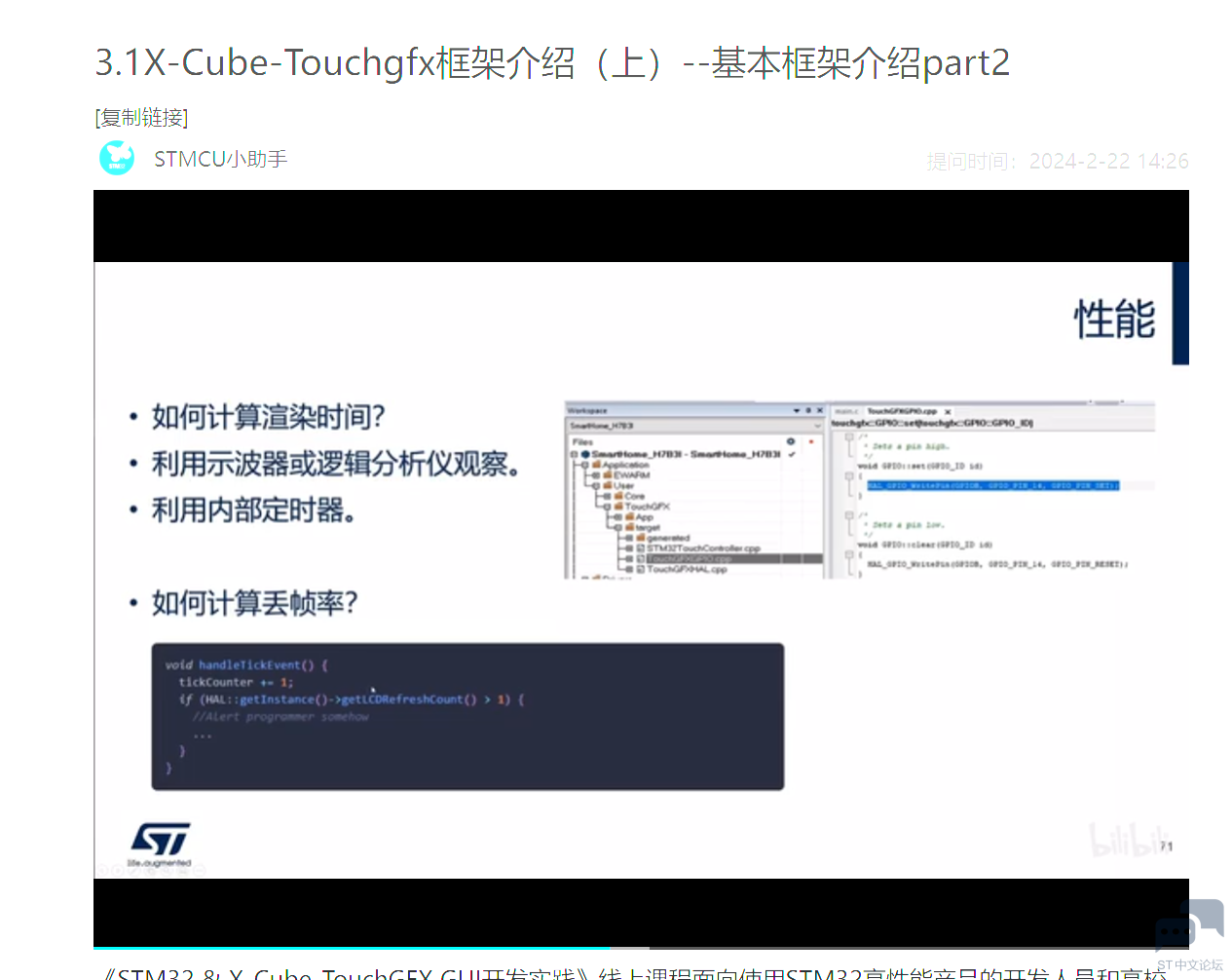Click the 复制链接 copy link text
The image size is (1232, 980).
pos(141,118)
